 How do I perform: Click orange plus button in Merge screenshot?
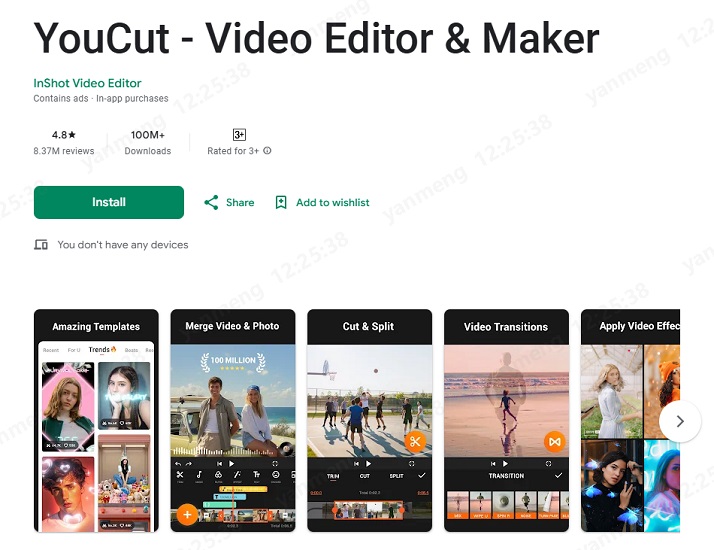point(187,514)
